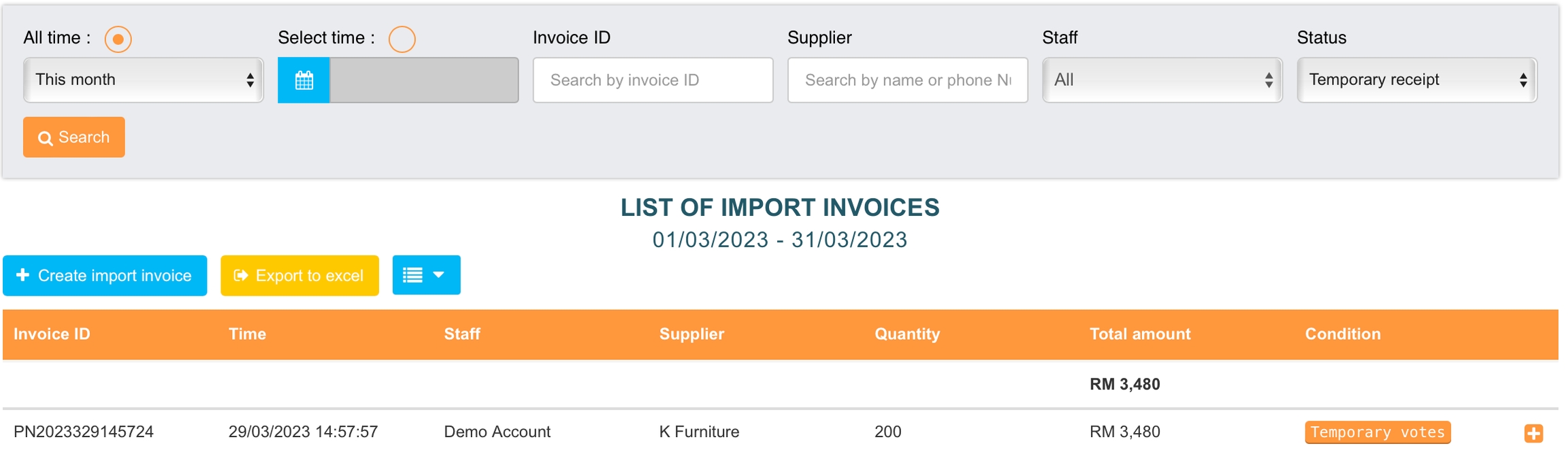Click the orange Search button
Image resolution: width=1568 pixels, height=463 pixels.
click(74, 138)
